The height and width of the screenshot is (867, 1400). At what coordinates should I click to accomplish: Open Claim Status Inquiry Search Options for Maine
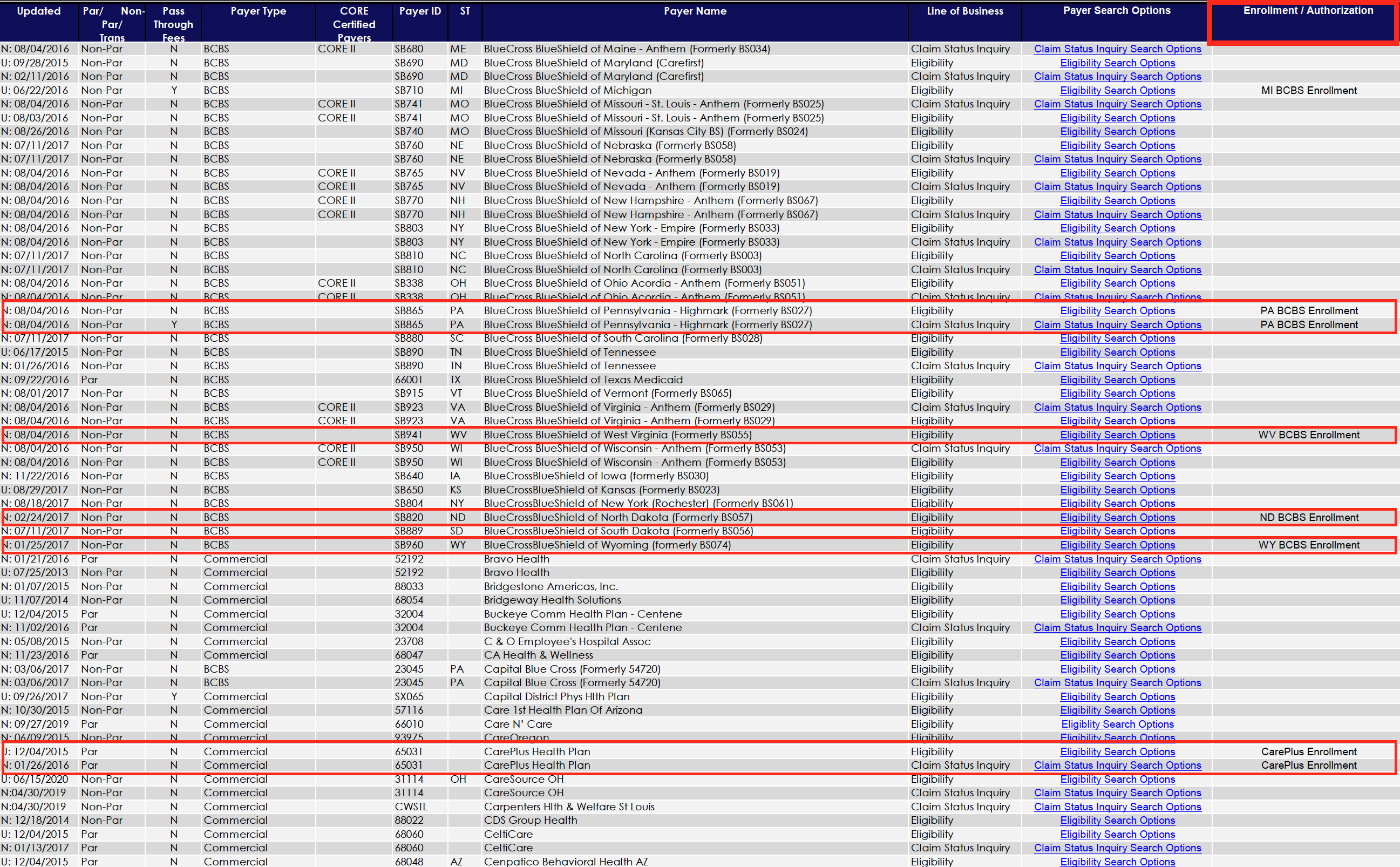[x=1117, y=49]
